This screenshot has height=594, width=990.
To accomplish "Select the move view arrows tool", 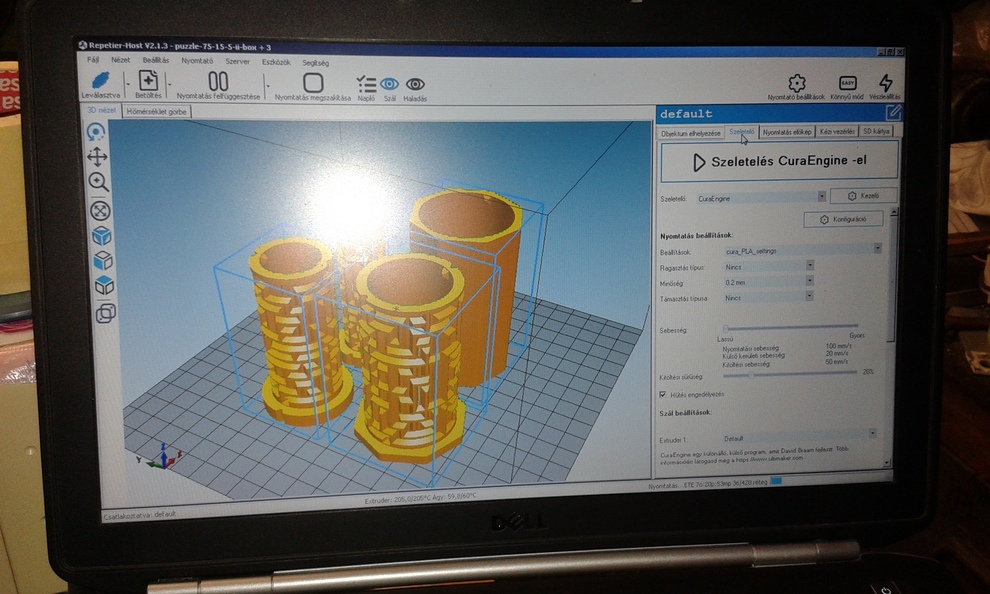I will (x=98, y=156).
